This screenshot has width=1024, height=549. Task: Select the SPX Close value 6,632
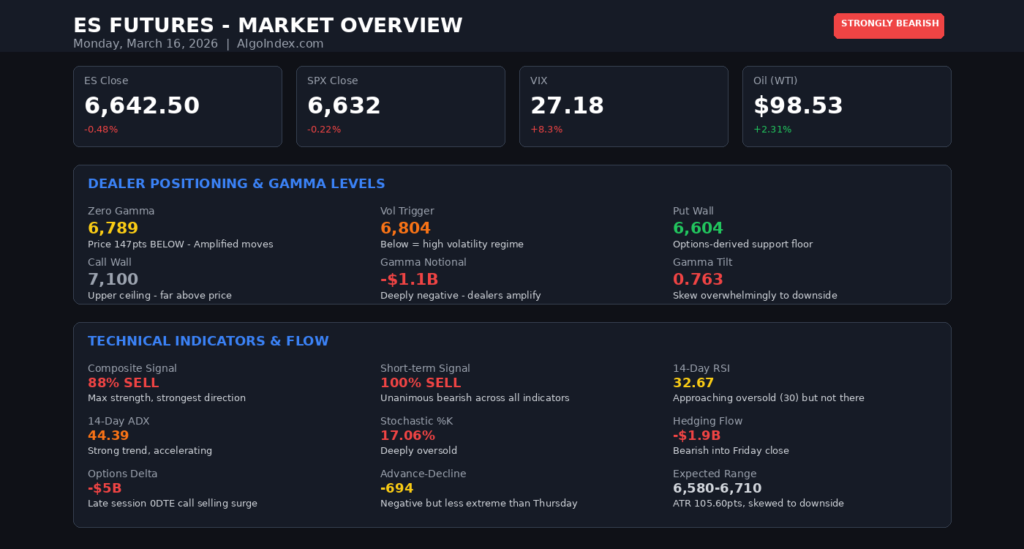pyautogui.click(x=344, y=105)
